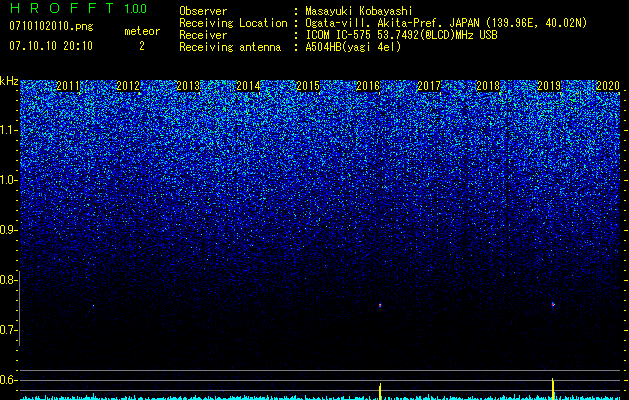Click the ICOM IC-575 receiver text
The height and width of the screenshot is (400, 629).
click(401, 35)
